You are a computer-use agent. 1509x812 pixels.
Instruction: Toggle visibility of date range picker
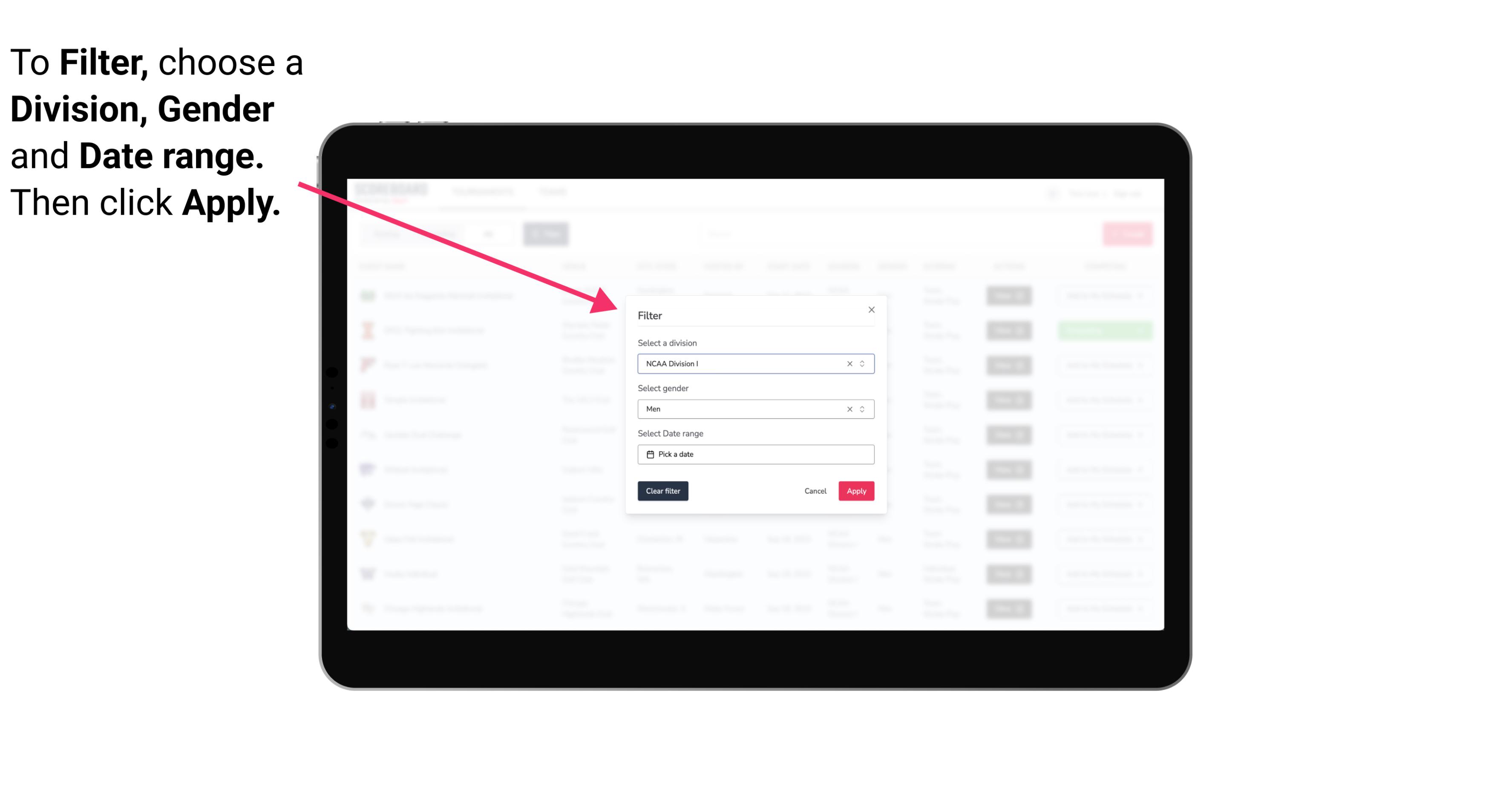[755, 454]
